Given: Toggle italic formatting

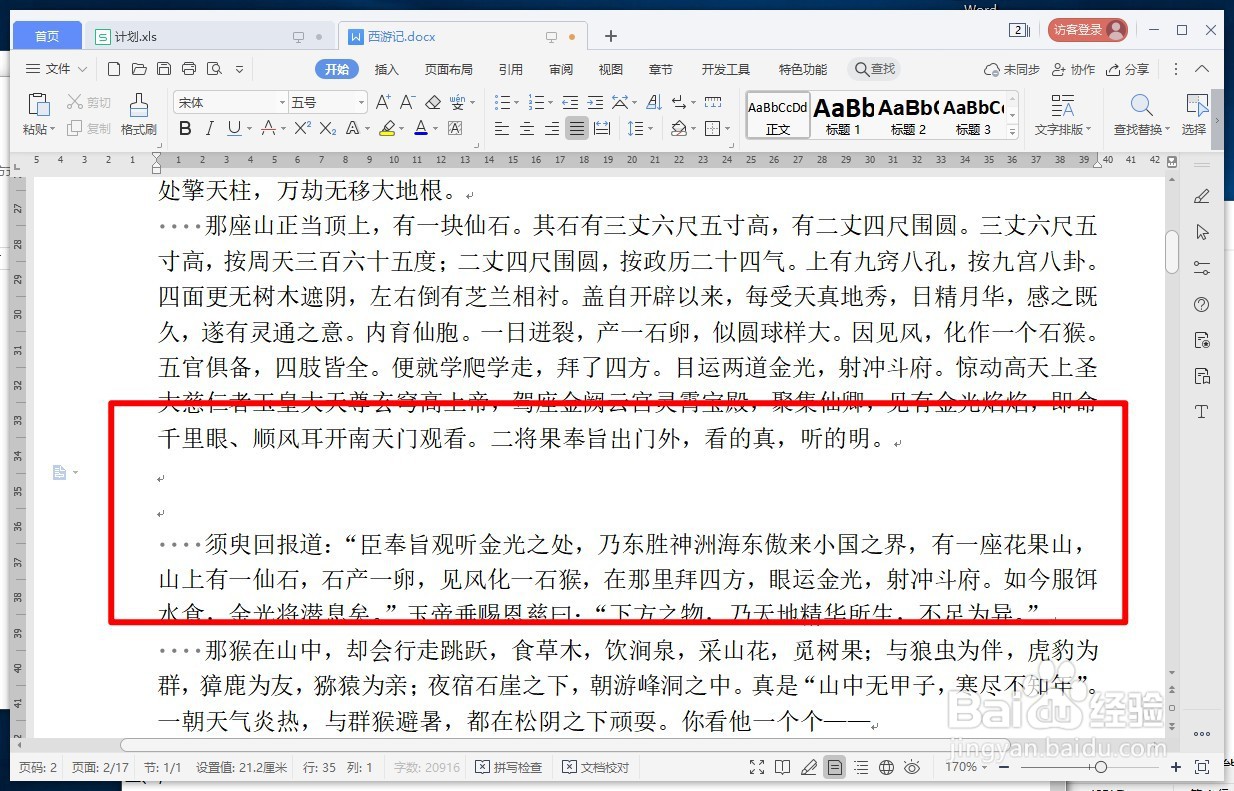Looking at the screenshot, I should point(208,128).
